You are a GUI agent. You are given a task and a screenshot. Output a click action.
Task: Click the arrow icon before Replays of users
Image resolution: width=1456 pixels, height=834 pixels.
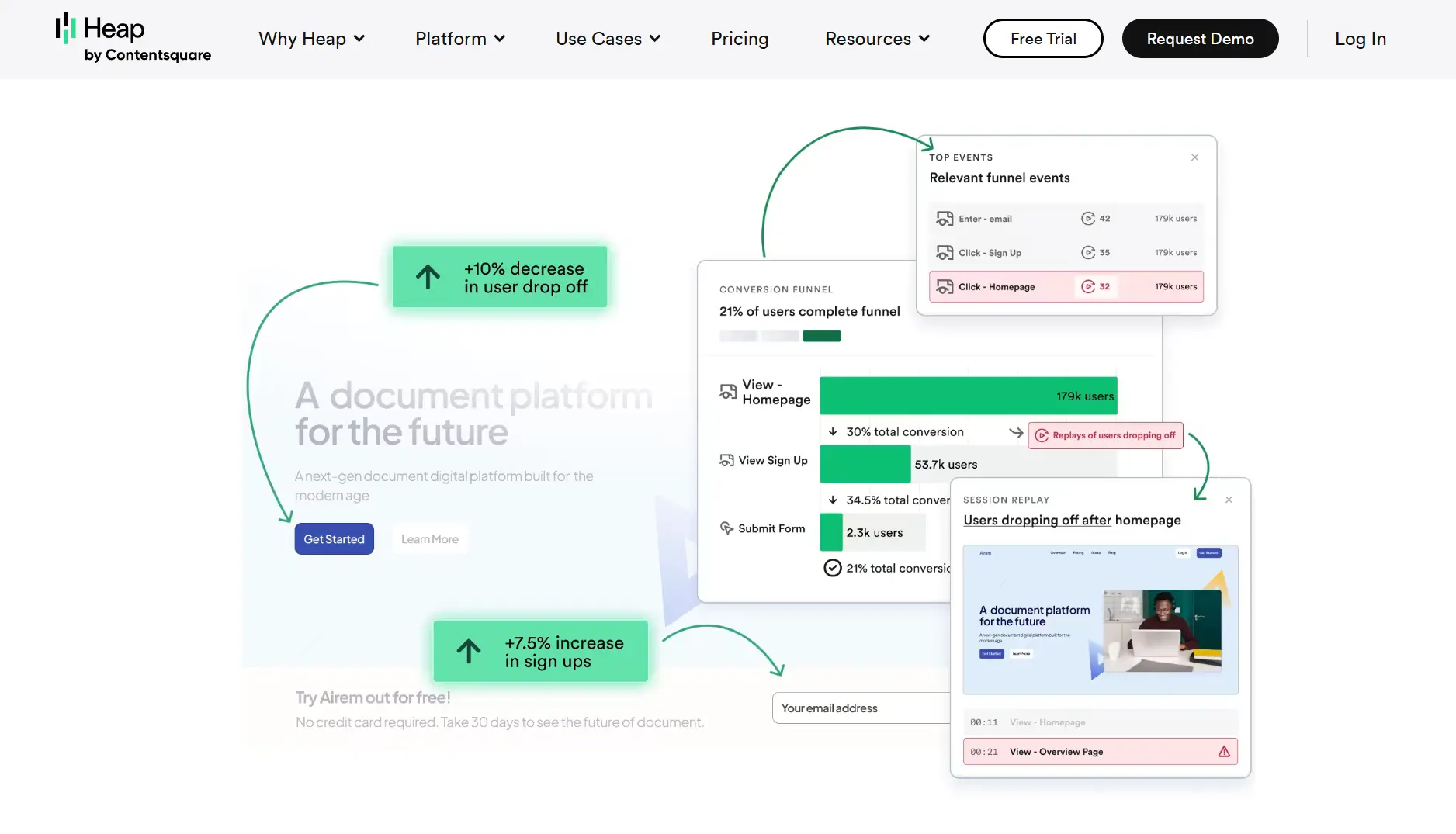point(1016,433)
